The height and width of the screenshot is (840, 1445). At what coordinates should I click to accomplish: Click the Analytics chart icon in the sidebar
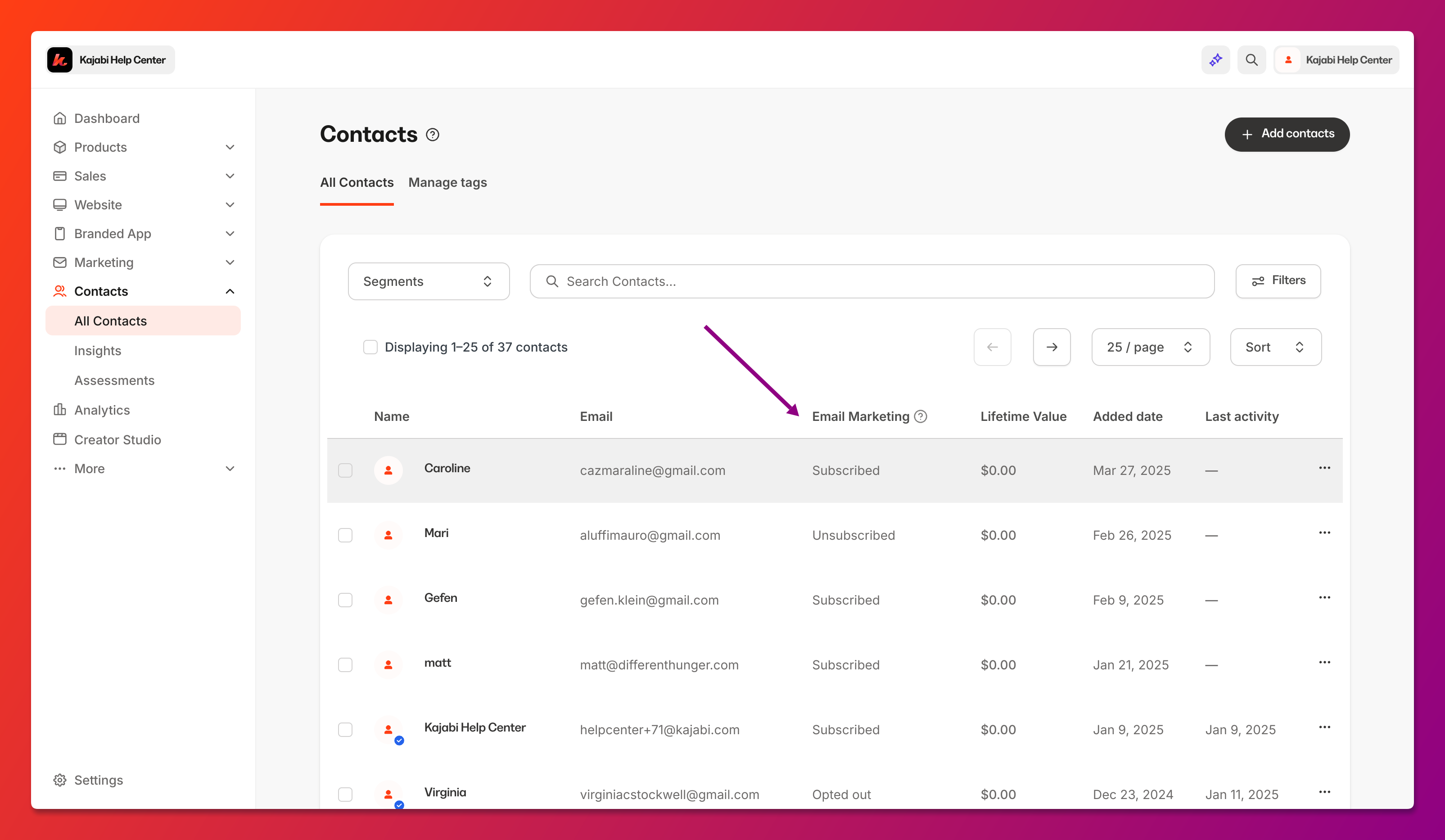(59, 409)
